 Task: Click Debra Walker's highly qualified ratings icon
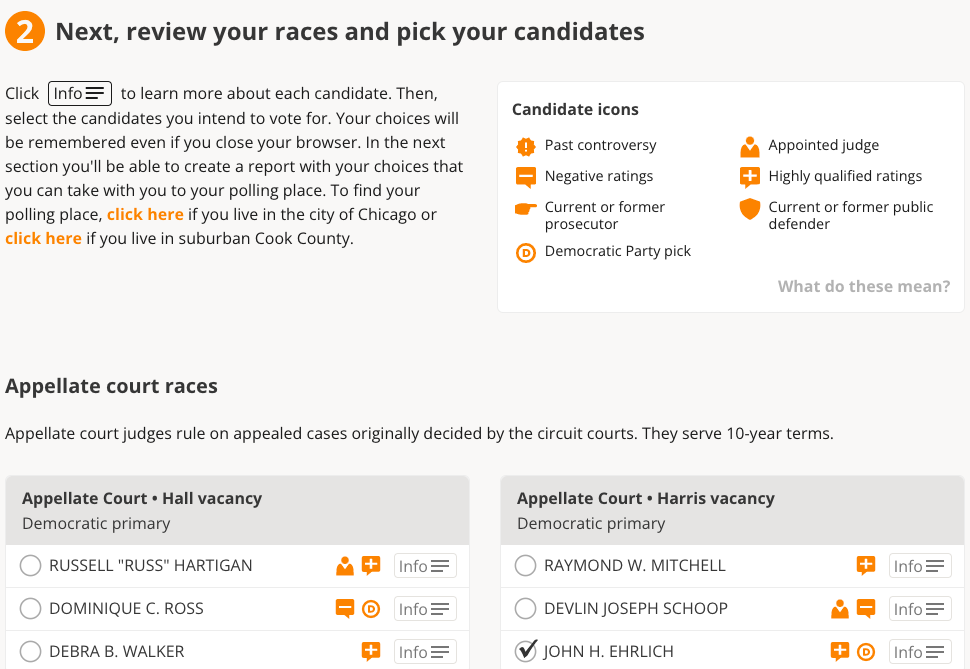pyautogui.click(x=371, y=652)
